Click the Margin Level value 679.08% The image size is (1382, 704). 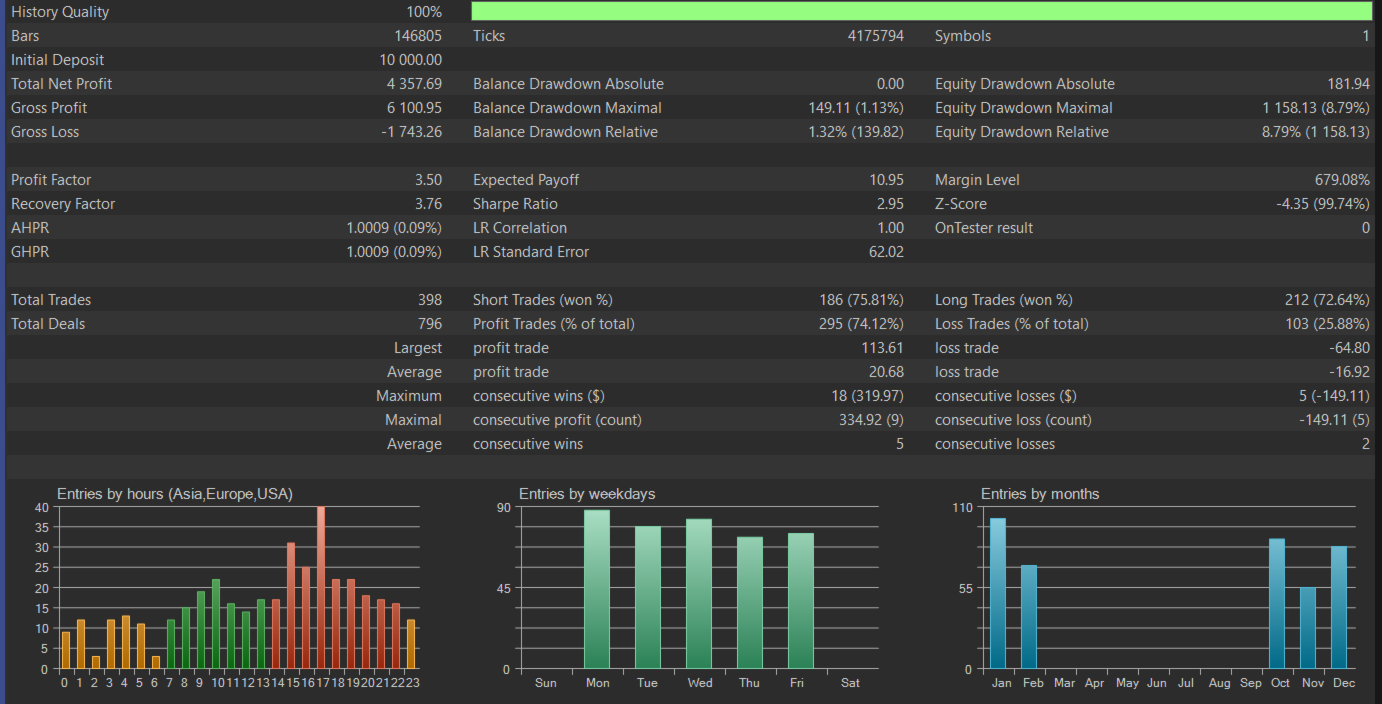(1342, 180)
